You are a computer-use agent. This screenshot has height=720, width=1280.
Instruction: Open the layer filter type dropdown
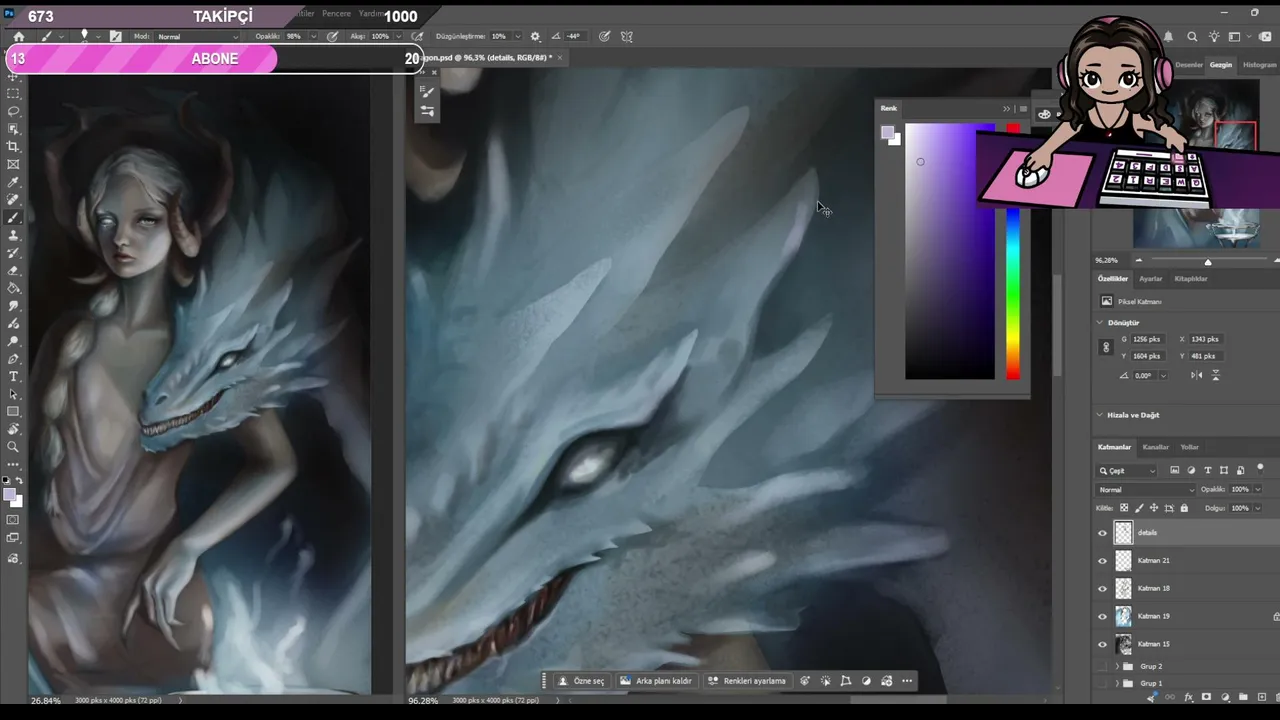tap(1127, 471)
